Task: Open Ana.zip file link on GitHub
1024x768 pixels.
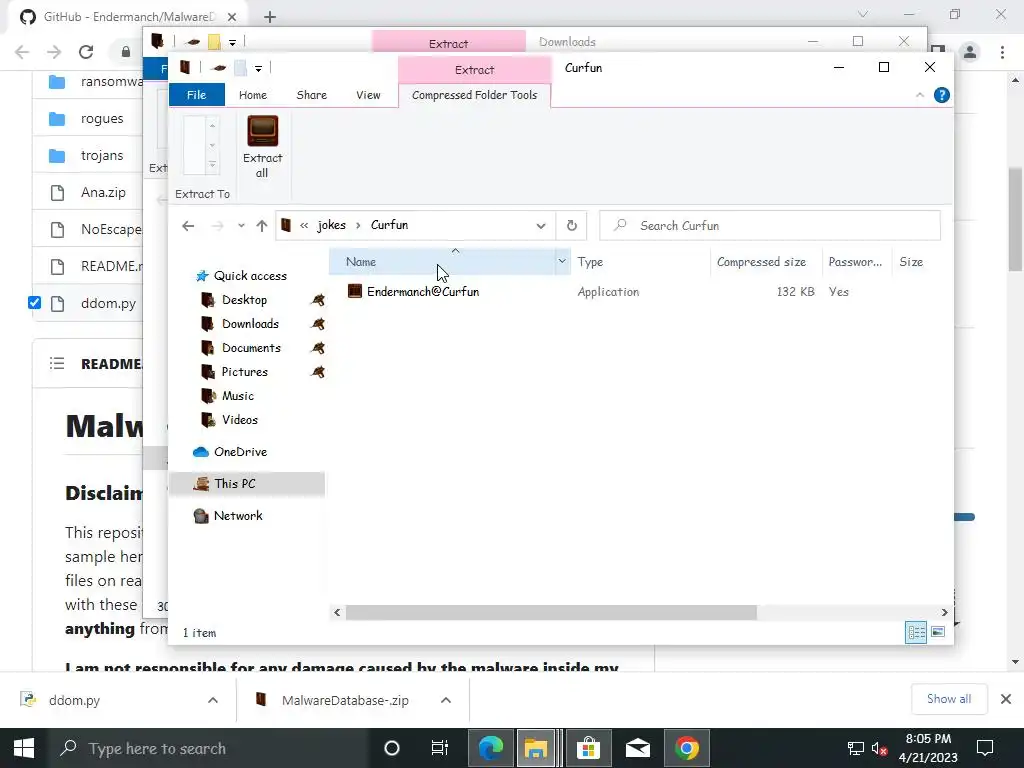Action: pos(103,193)
